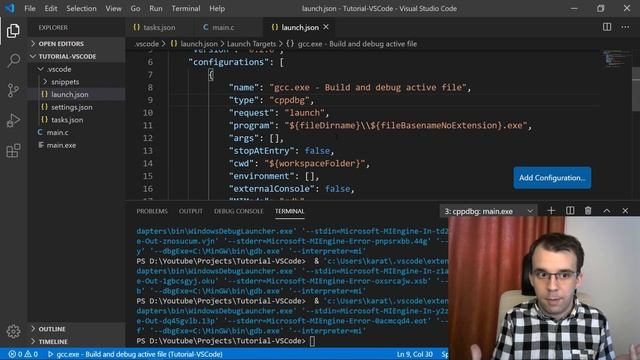Click the "stopAtEntry" false value
This screenshot has height=360, width=640.
coord(317,151)
